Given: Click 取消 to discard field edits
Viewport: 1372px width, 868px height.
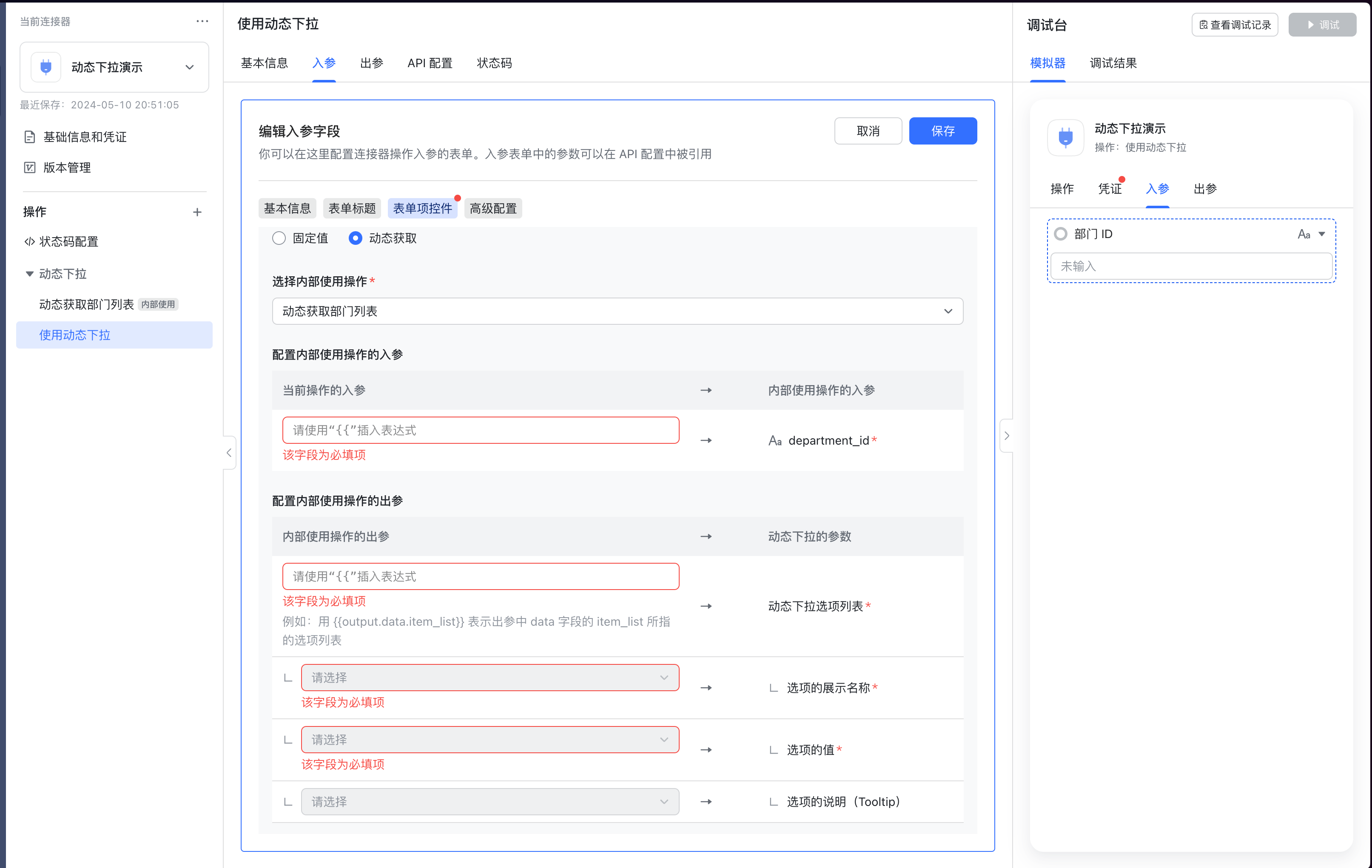Looking at the screenshot, I should tap(868, 131).
